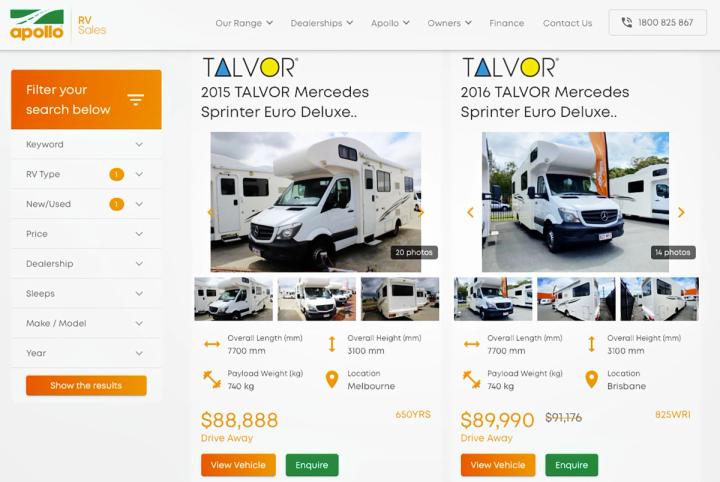
Task: Click View Vehicle for the $88,888 motorhome
Action: pos(238,465)
